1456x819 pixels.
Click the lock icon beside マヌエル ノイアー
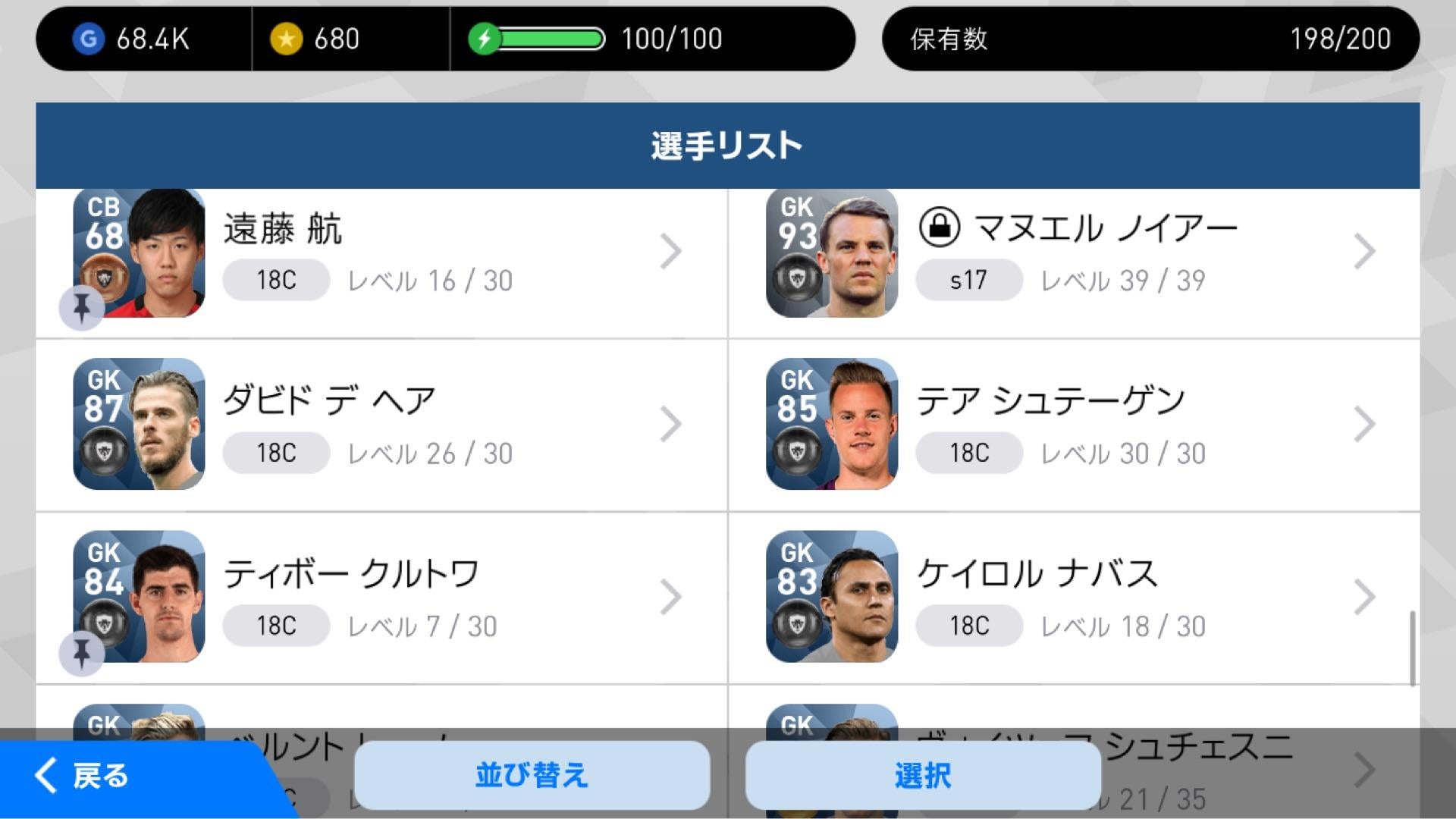click(x=940, y=227)
